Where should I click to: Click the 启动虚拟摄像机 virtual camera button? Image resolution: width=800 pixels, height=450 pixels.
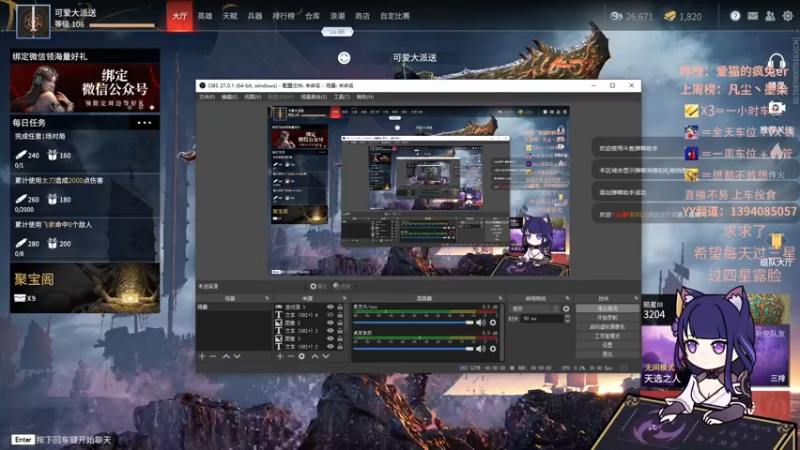[607, 327]
